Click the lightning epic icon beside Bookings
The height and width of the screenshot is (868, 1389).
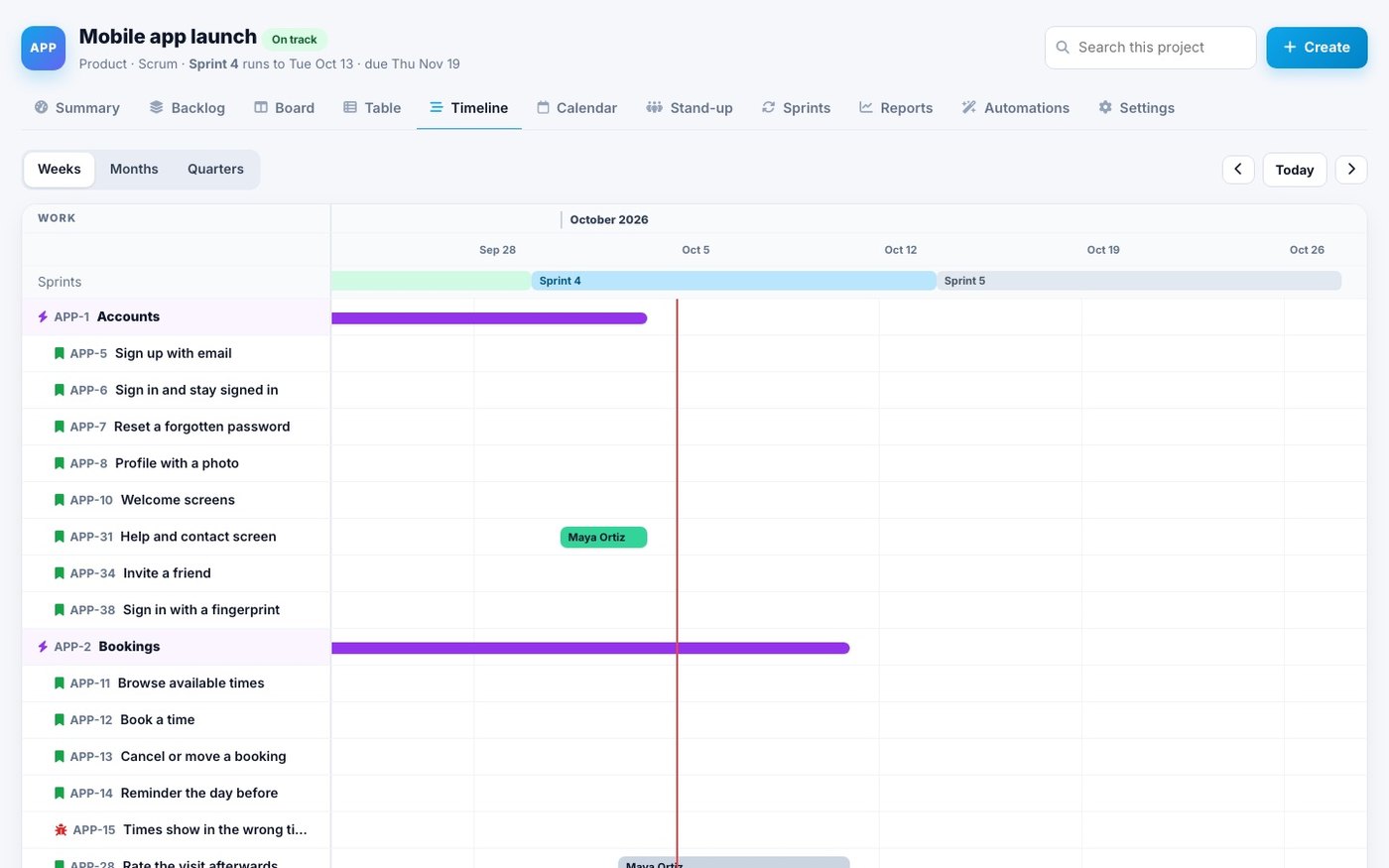(x=43, y=647)
